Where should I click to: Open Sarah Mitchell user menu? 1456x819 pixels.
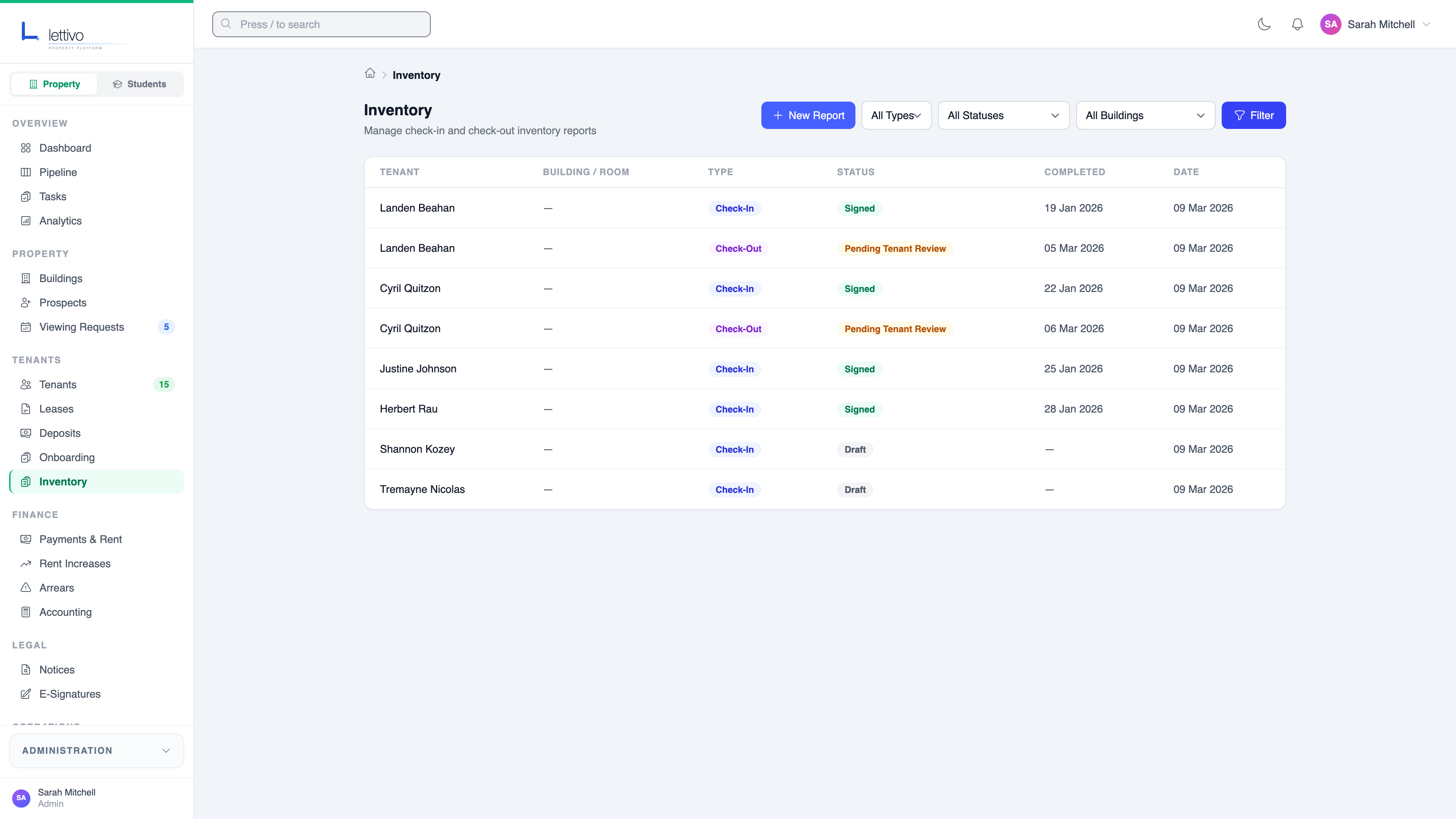tap(1374, 24)
